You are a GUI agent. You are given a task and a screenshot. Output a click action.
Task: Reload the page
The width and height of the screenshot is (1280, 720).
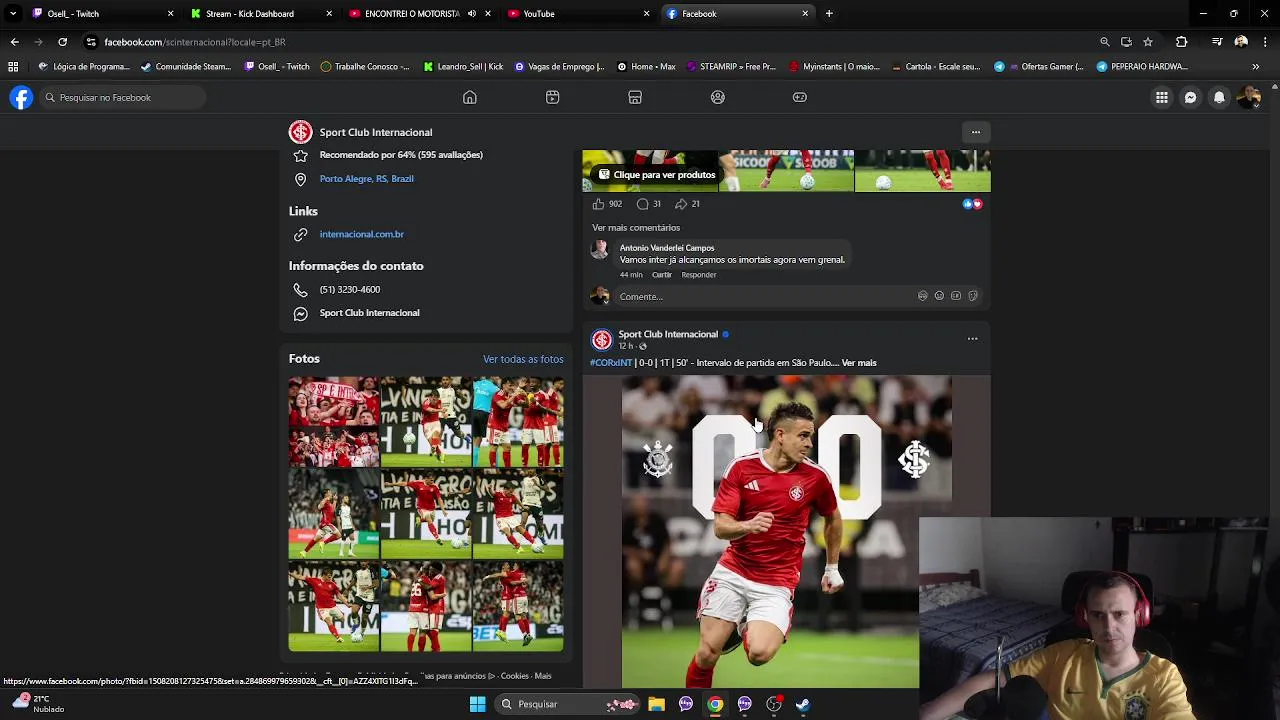pyautogui.click(x=62, y=42)
